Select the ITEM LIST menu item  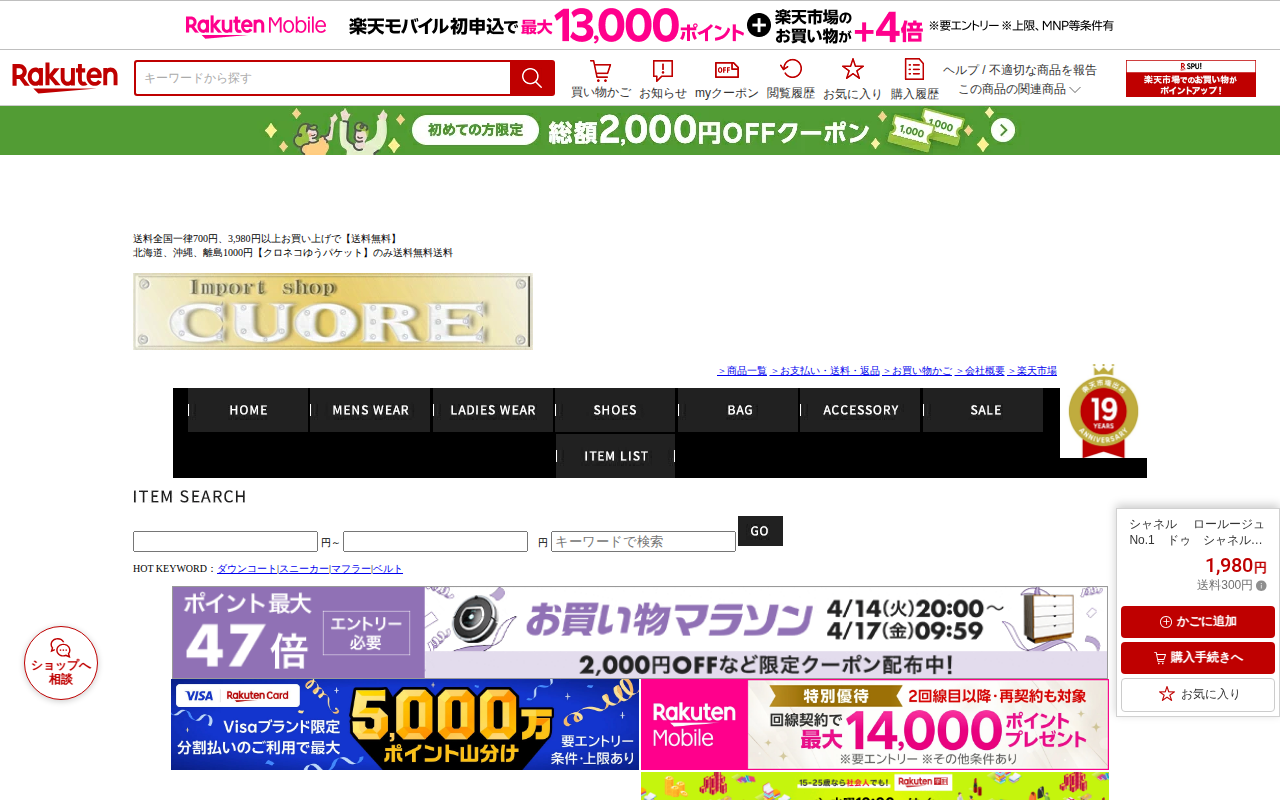(x=616, y=456)
